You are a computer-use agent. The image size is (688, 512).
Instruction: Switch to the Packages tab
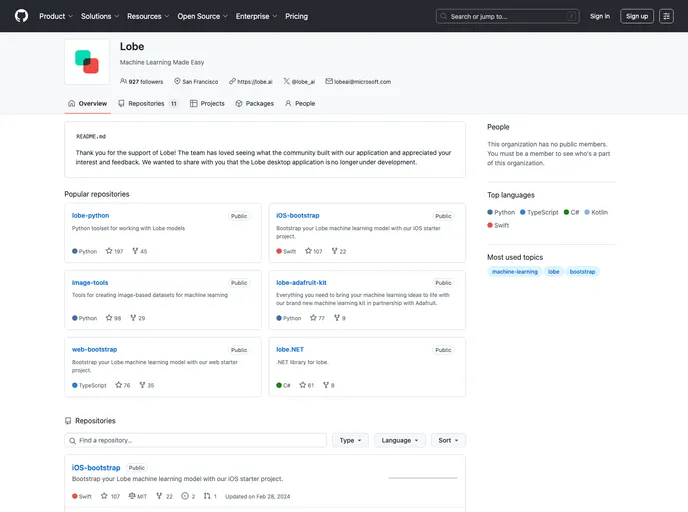(x=254, y=104)
